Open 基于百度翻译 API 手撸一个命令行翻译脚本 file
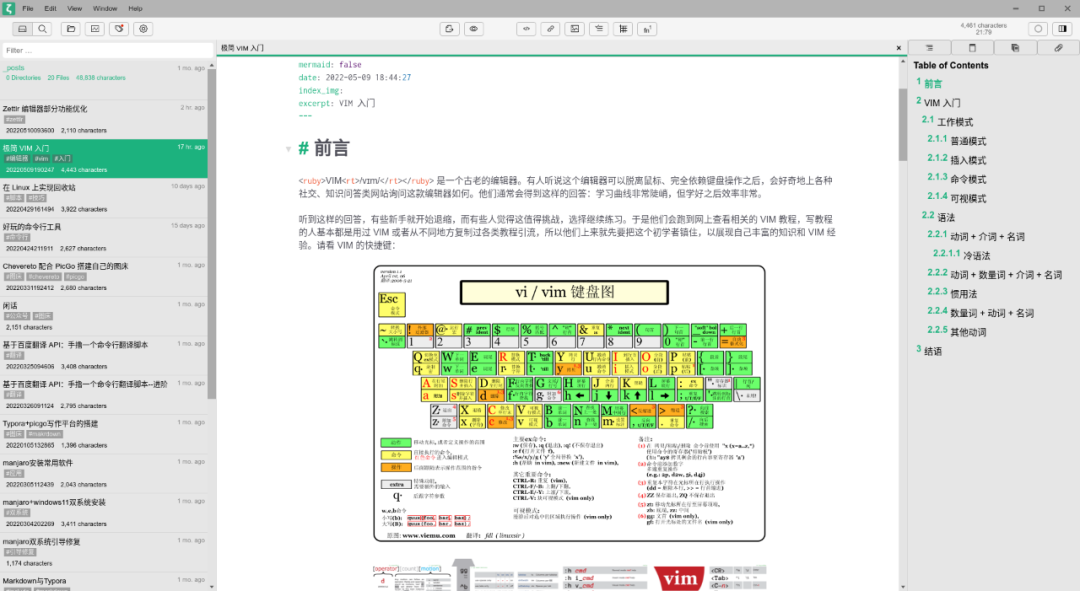1080x591 pixels. [103, 355]
